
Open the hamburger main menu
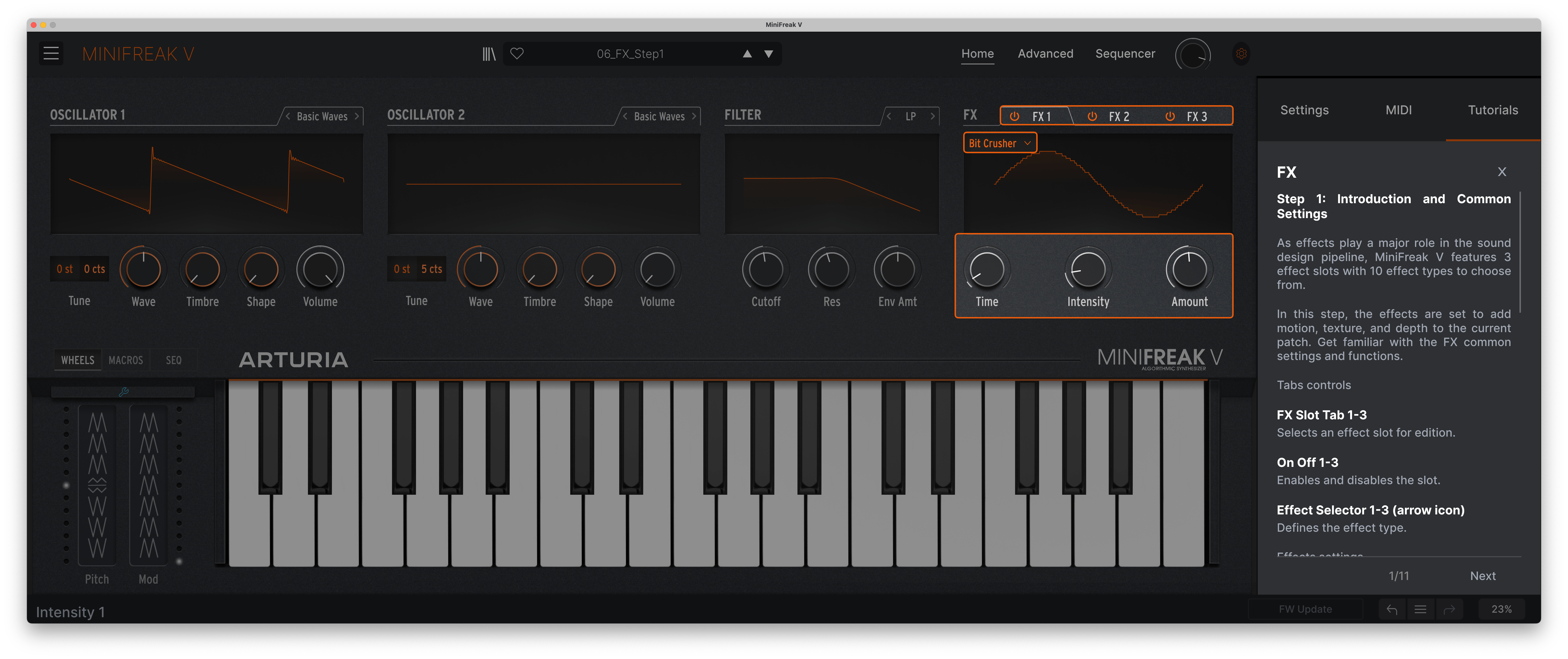pos(51,54)
